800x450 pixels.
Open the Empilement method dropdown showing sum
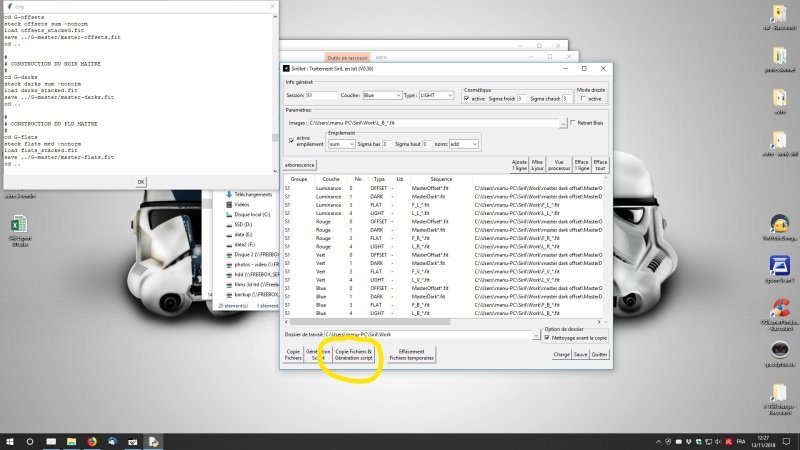(x=341, y=144)
